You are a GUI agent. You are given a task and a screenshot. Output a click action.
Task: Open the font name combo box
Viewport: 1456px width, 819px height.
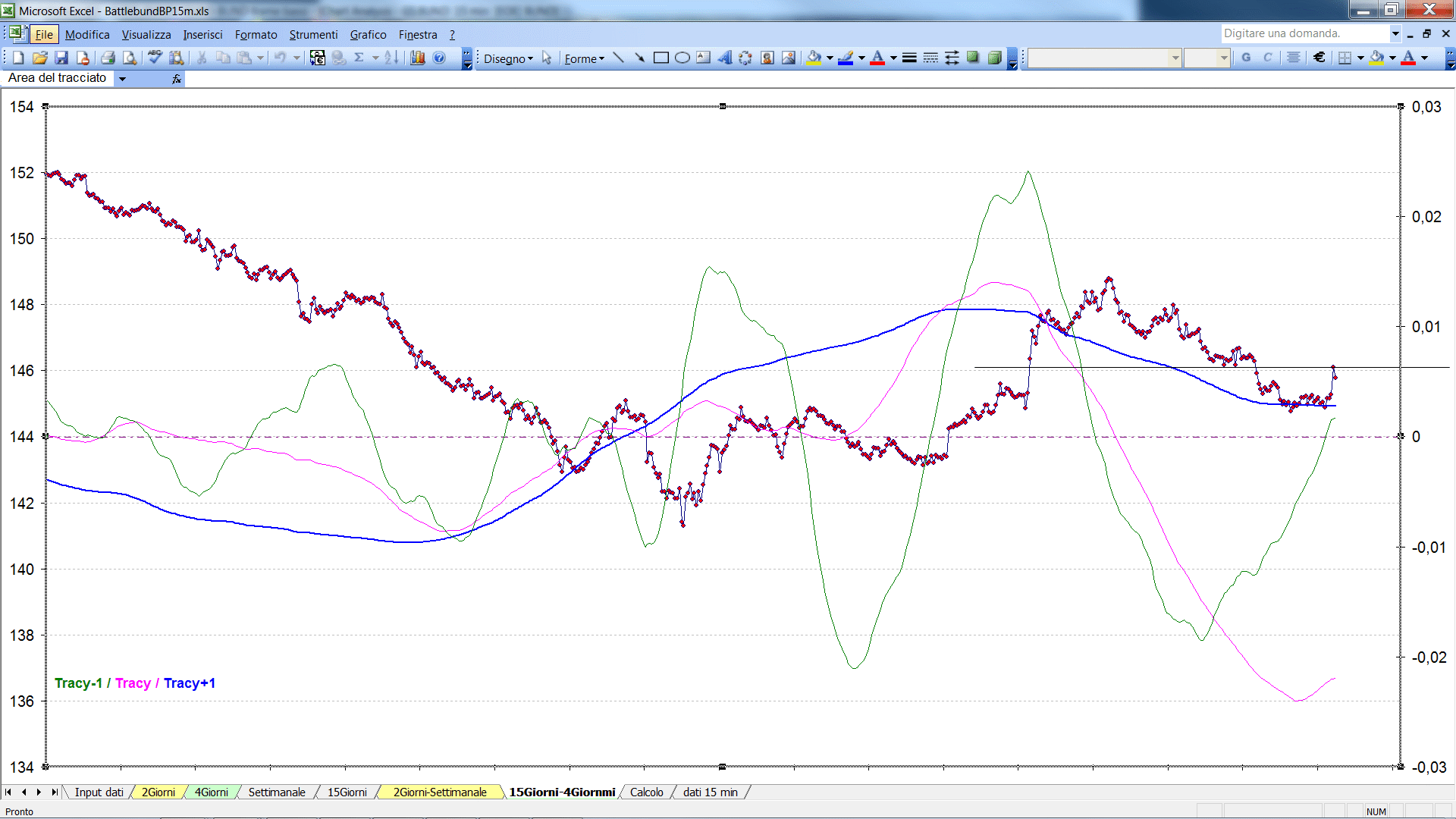[x=1104, y=58]
